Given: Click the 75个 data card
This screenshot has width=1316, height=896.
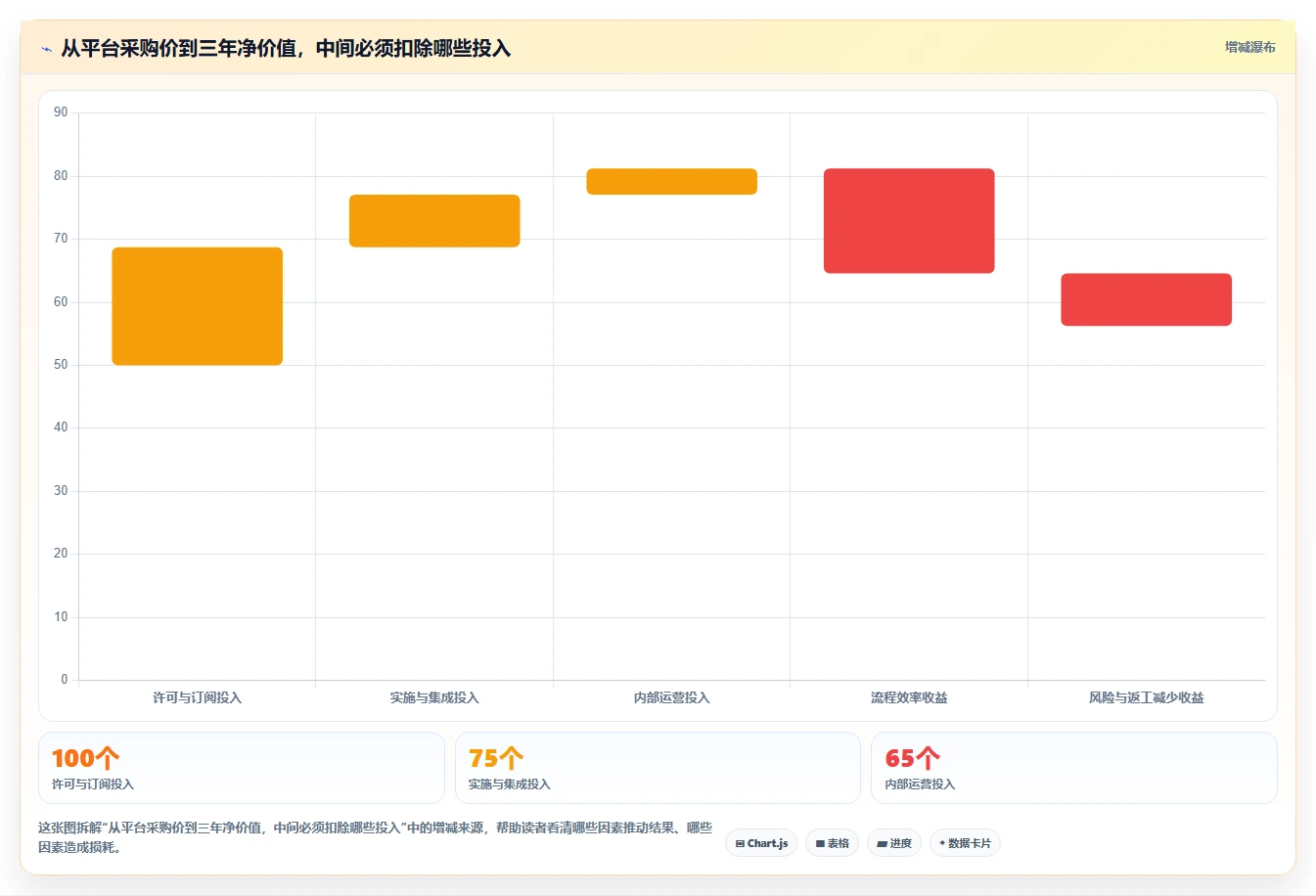Looking at the screenshot, I should point(658,768).
